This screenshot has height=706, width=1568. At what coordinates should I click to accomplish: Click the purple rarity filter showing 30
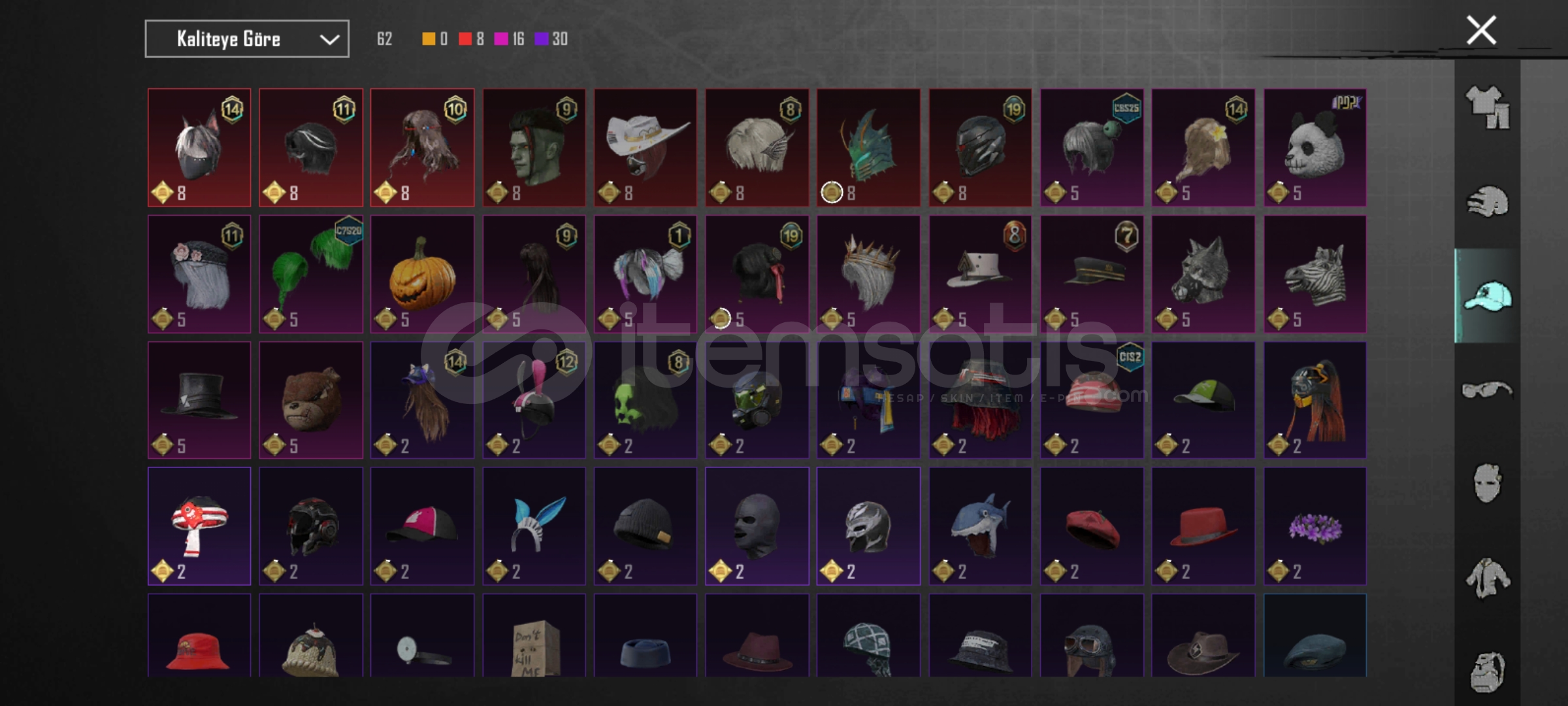coord(551,39)
